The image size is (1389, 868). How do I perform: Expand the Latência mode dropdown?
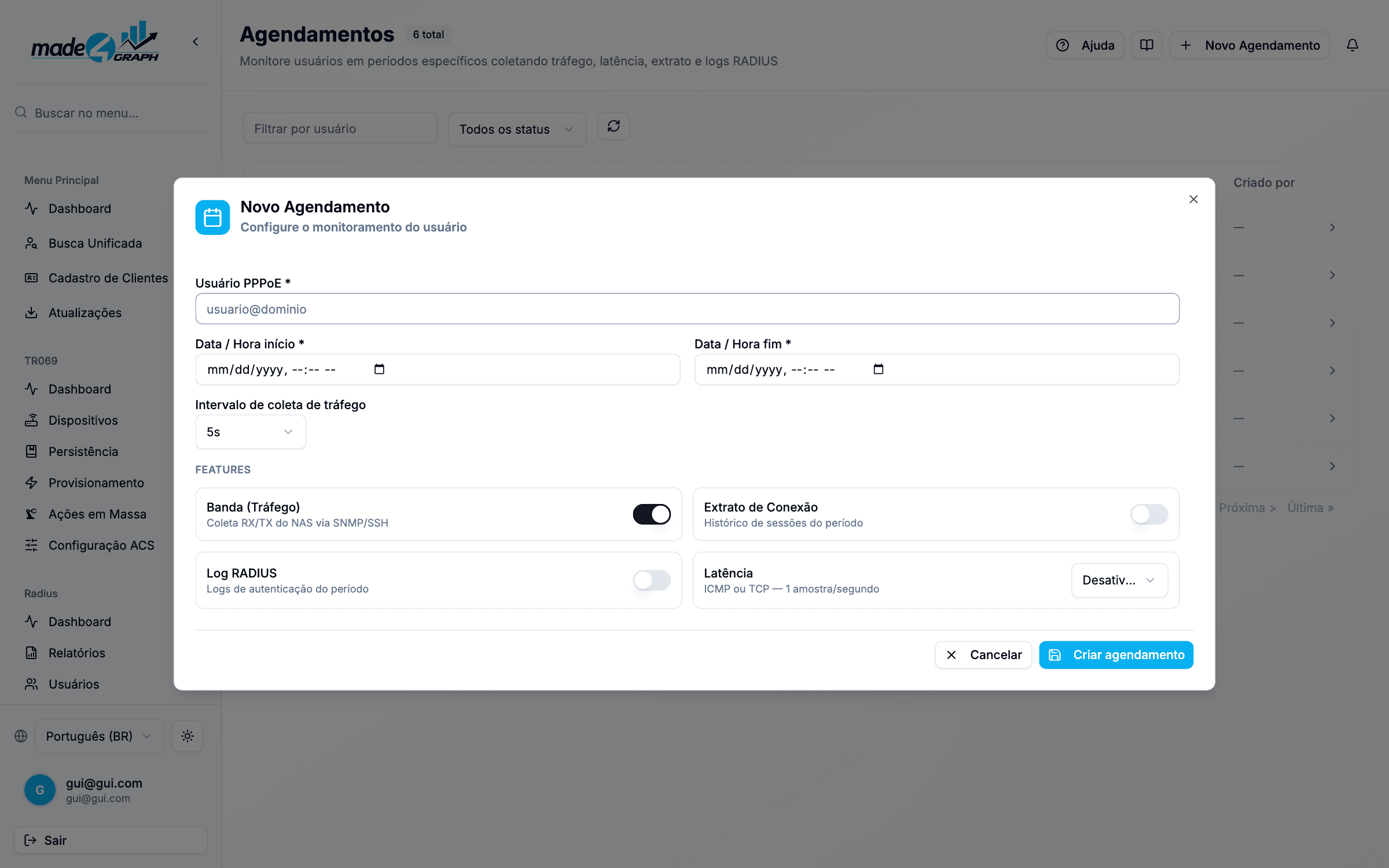tap(1119, 580)
